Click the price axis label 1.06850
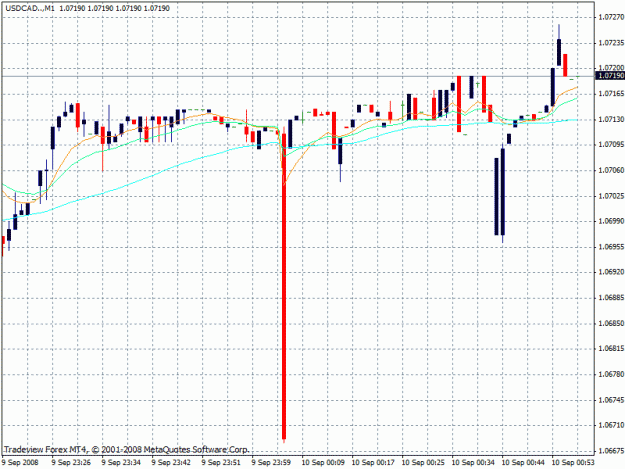The height and width of the screenshot is (469, 625). 611,323
